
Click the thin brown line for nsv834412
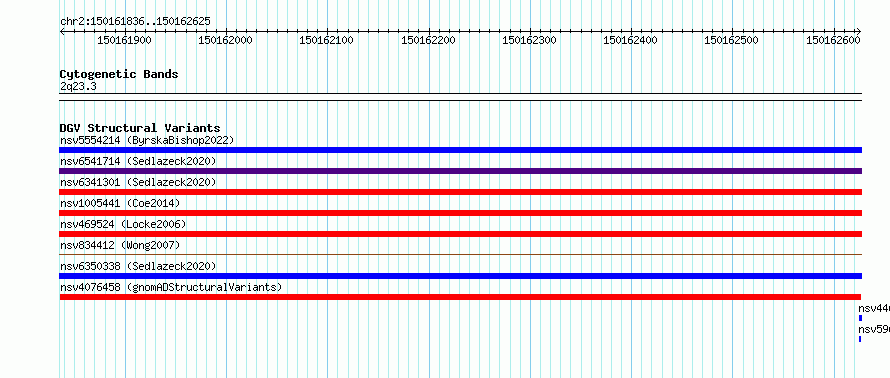461,255
